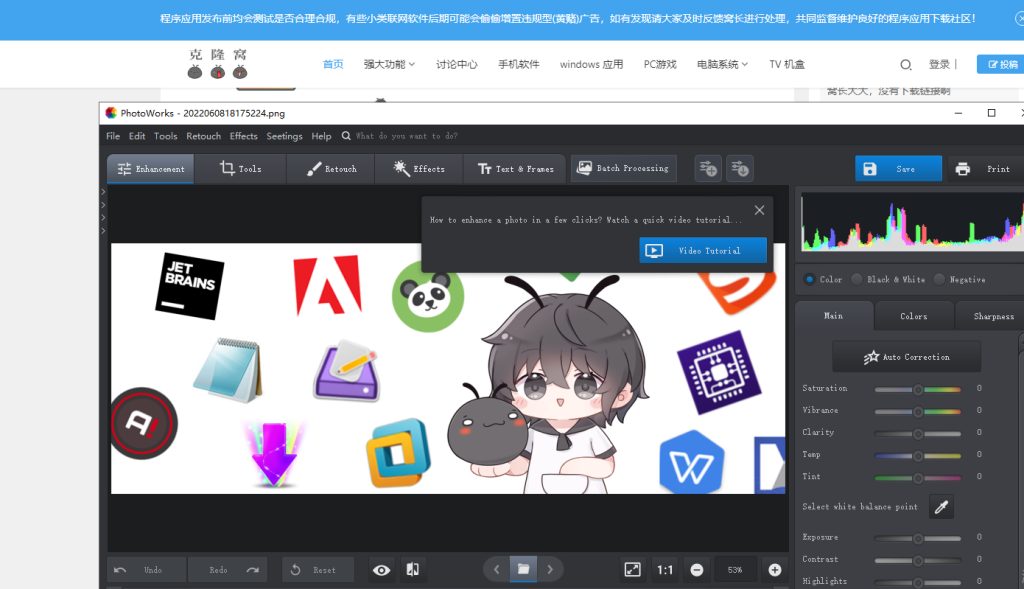Adjust the Vibrance slider

click(918, 411)
